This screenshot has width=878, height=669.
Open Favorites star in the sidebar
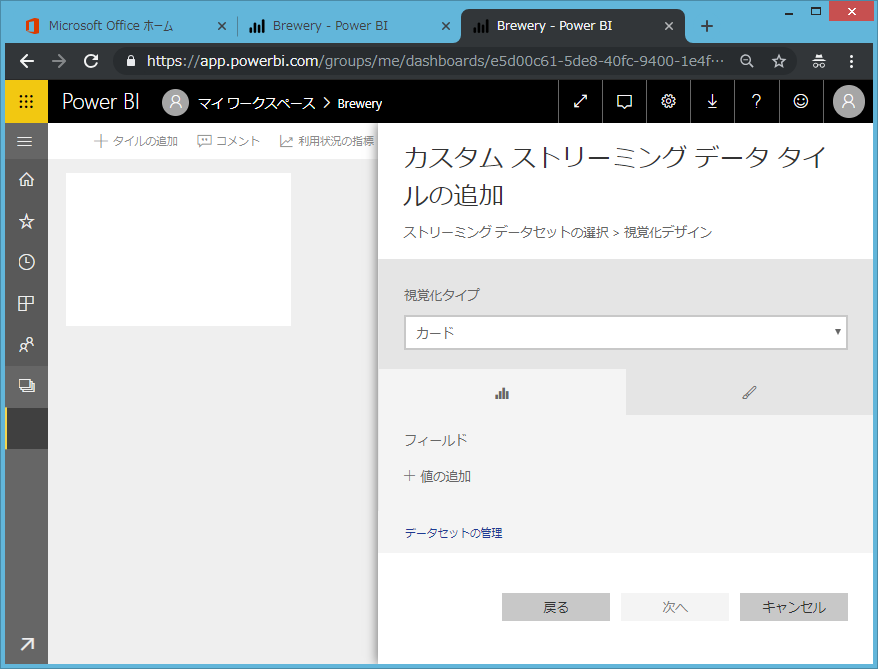point(26,221)
